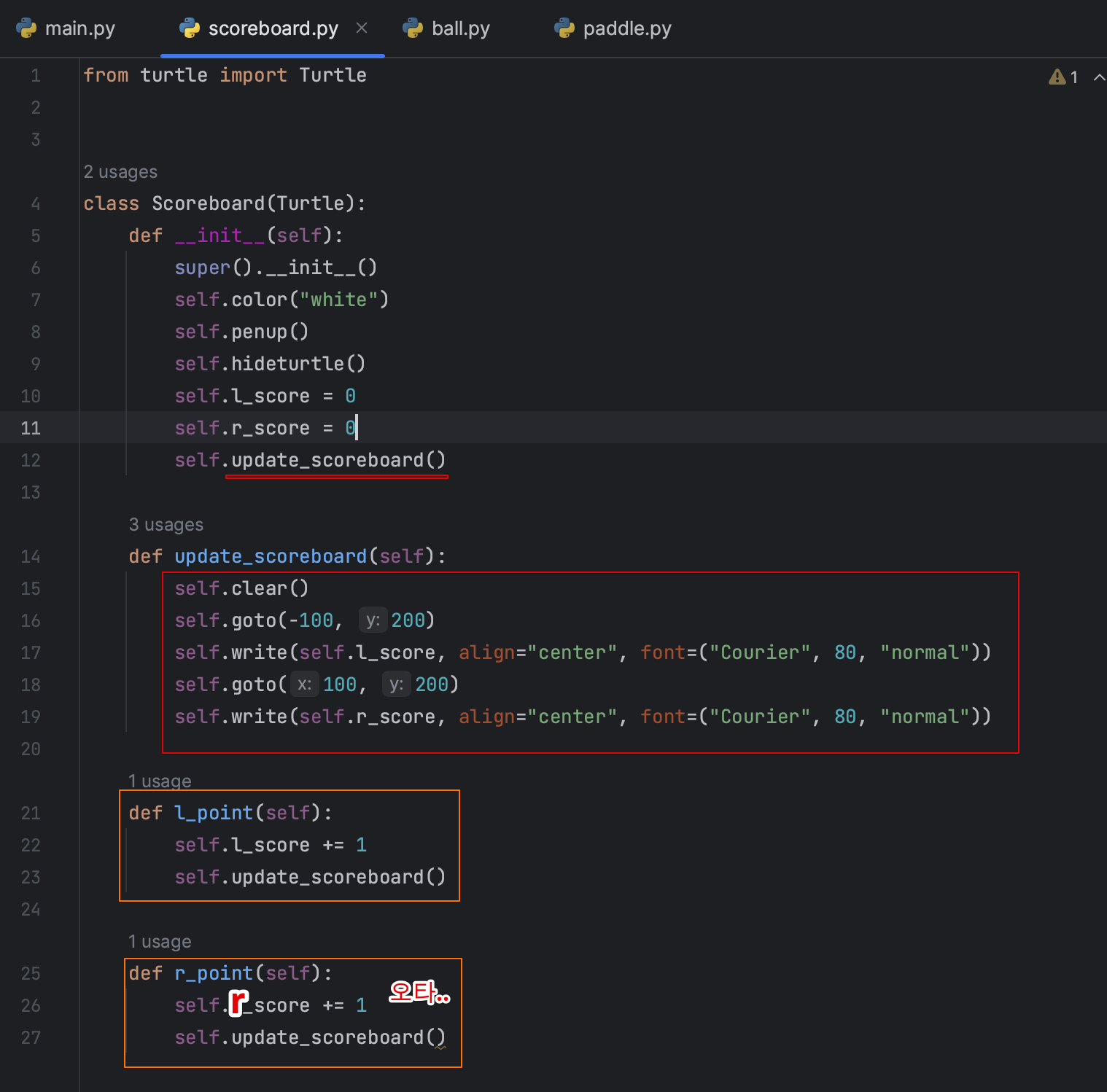Screen dimensions: 1107x1092
Task: Click 'self.update_scoreboard()' on line 27
Action: click(310, 1037)
